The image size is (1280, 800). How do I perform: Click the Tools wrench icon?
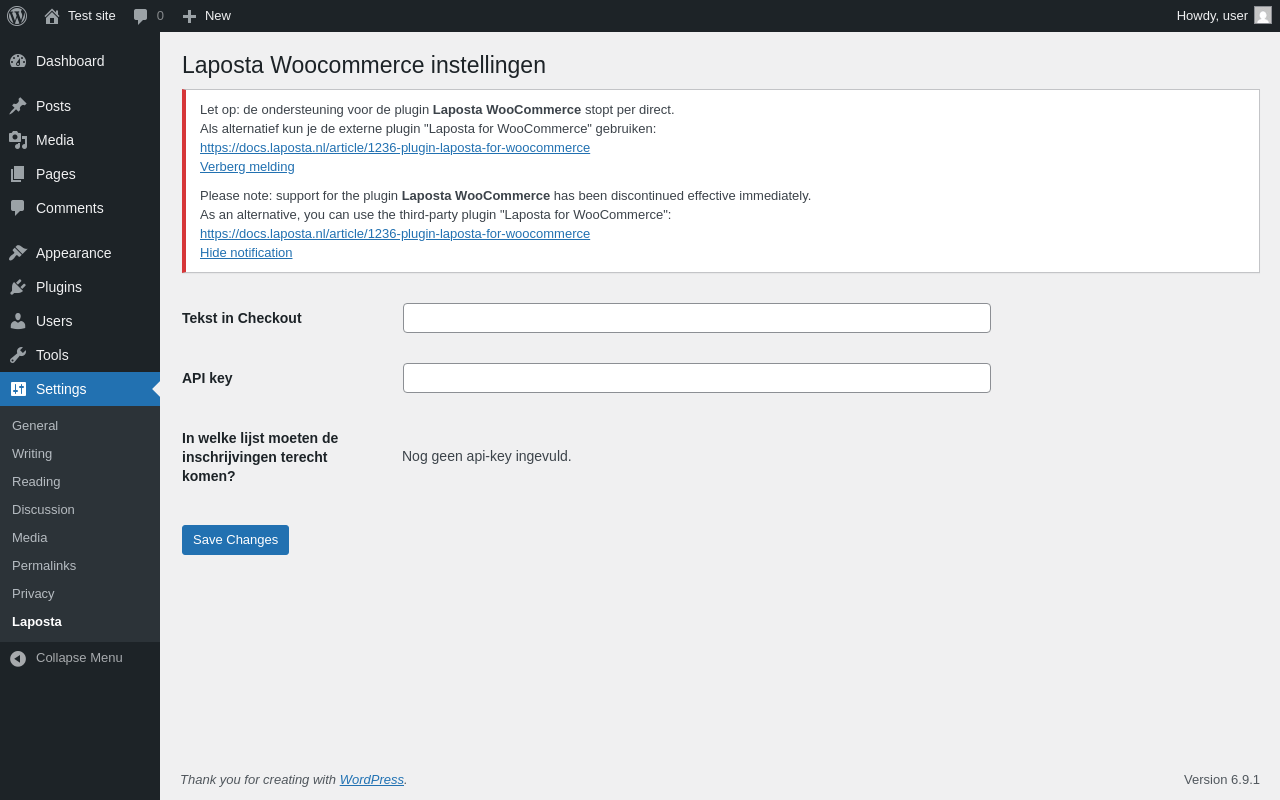(18, 355)
